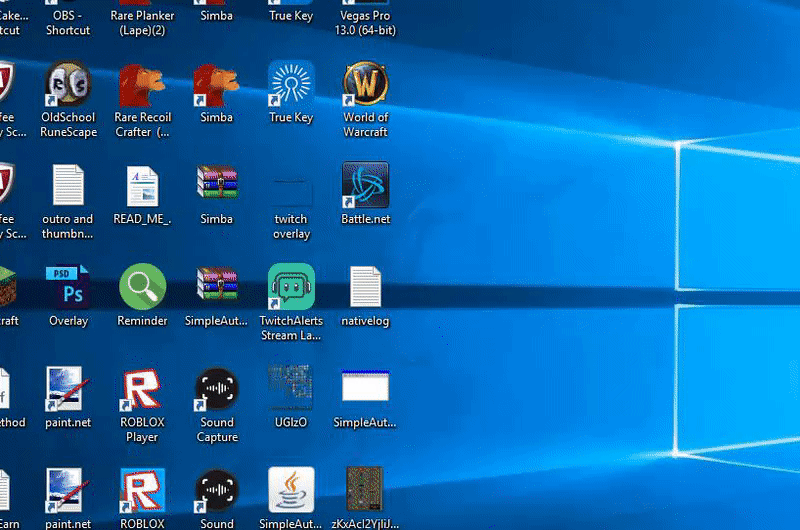Select the 'Rare Planker (Lape)(2)' label

(x=142, y=23)
